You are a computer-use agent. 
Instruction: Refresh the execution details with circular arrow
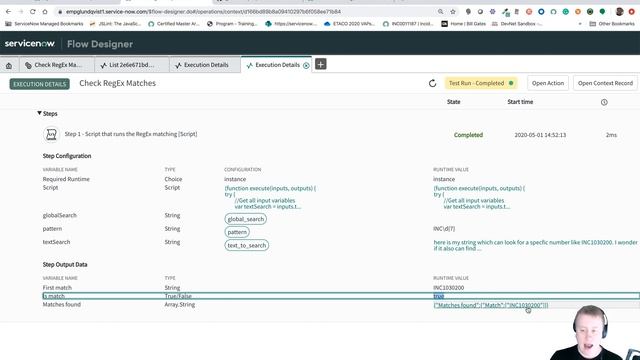(433, 83)
